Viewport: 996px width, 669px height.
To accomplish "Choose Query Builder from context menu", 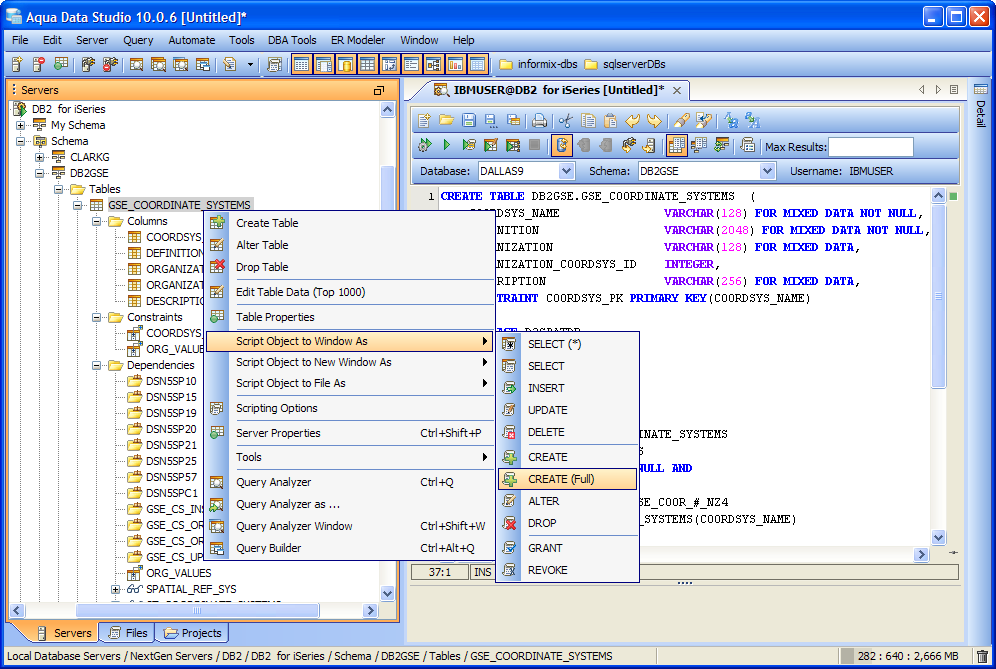I will coord(351,548).
